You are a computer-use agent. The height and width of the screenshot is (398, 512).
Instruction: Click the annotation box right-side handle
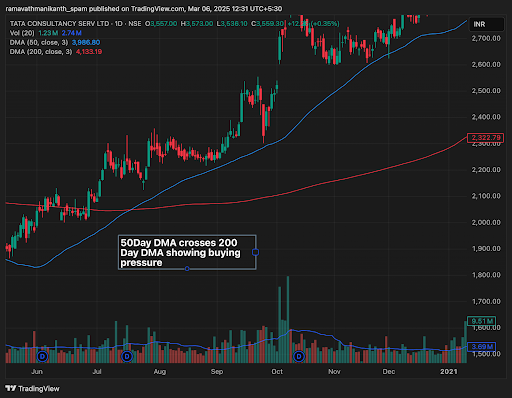click(x=256, y=252)
